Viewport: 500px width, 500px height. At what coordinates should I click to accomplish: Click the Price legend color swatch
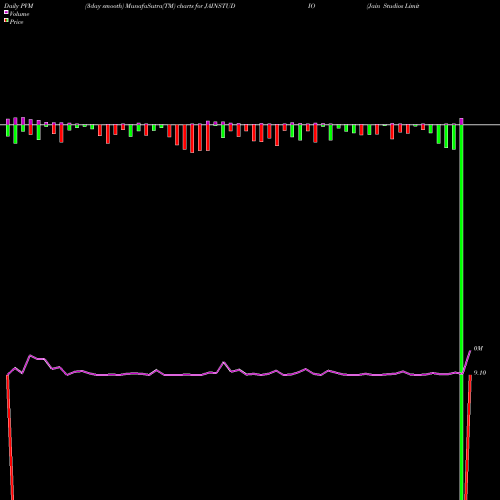pyautogui.click(x=6, y=21)
